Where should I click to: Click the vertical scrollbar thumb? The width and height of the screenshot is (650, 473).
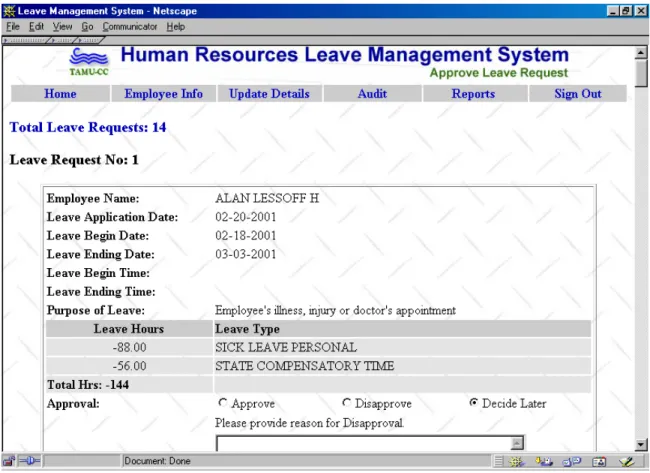pyautogui.click(x=641, y=73)
